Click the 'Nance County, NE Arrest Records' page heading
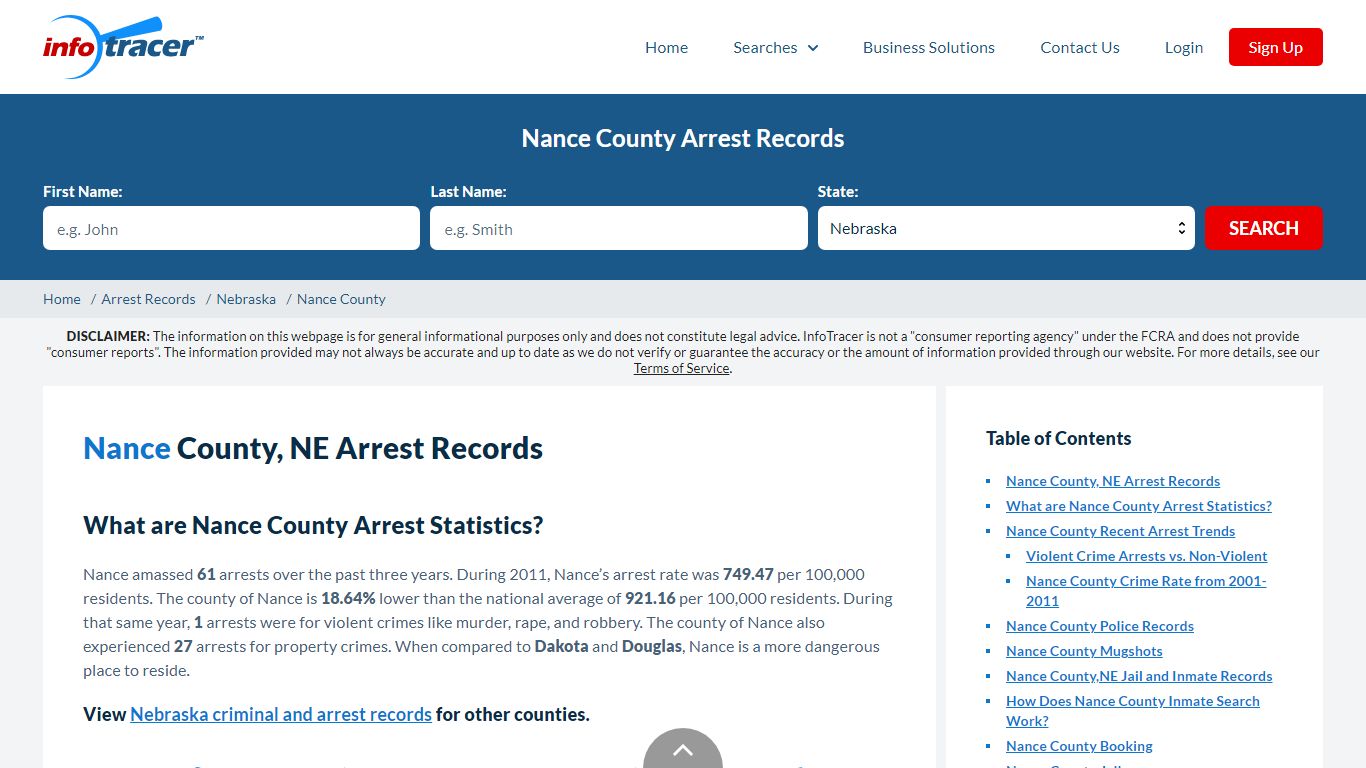The width and height of the screenshot is (1366, 768). click(x=313, y=448)
